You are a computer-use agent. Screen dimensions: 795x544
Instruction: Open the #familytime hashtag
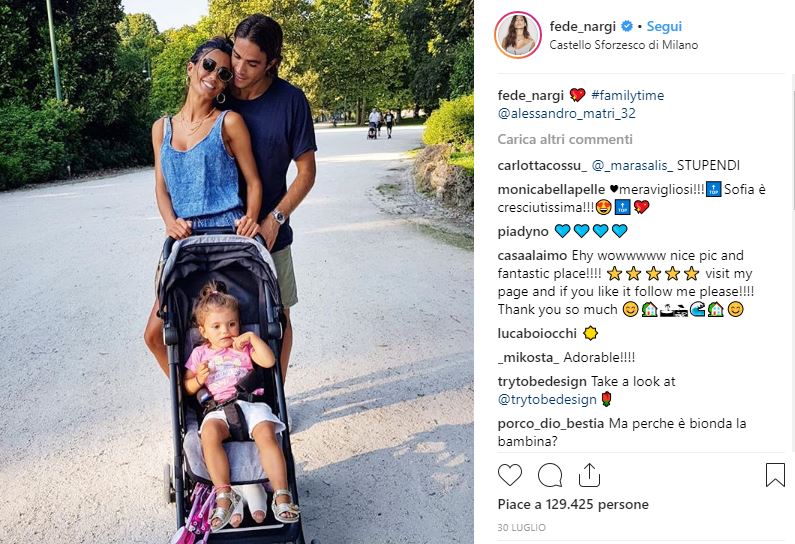[x=627, y=95]
